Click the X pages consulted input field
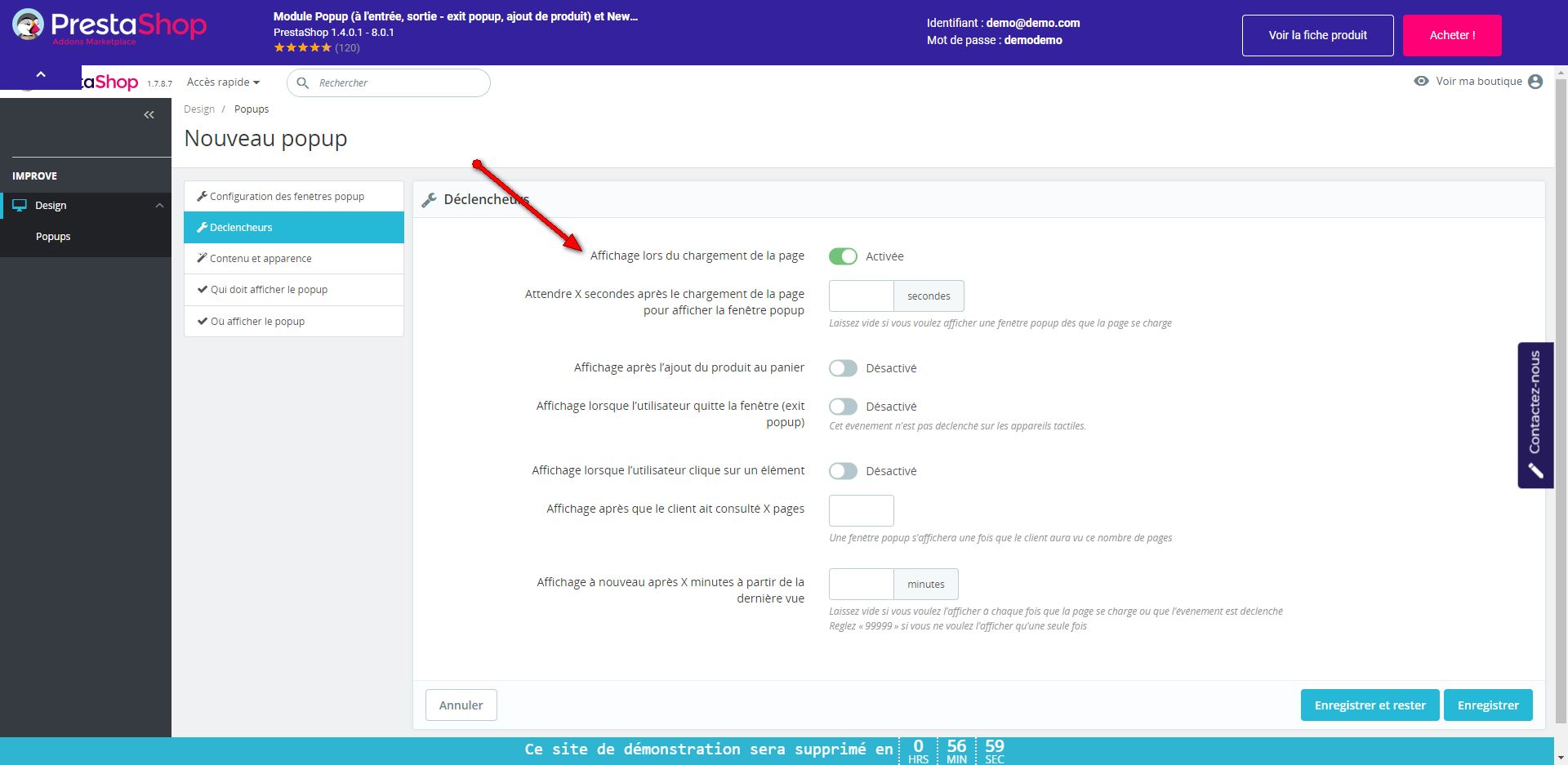The image size is (1568, 765). (x=862, y=511)
